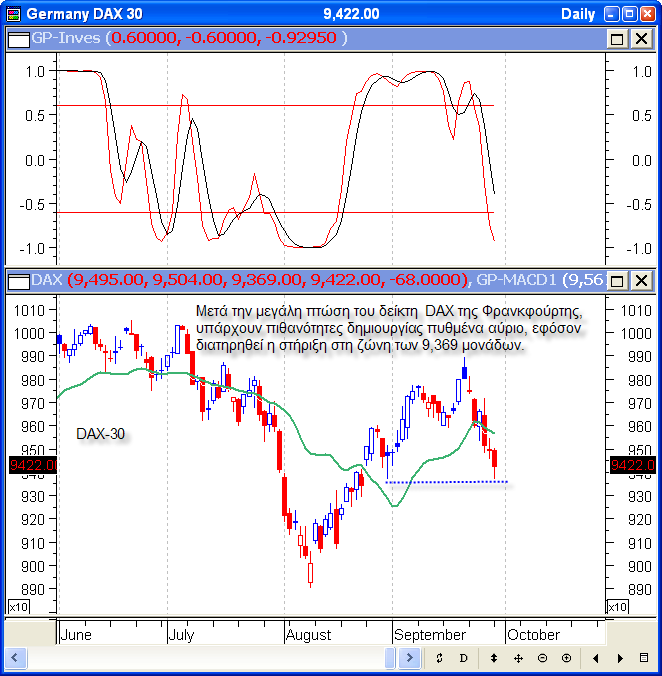Image resolution: width=662 pixels, height=676 pixels.
Task: Step chart forward with right triangle icon
Action: pyautogui.click(x=620, y=658)
